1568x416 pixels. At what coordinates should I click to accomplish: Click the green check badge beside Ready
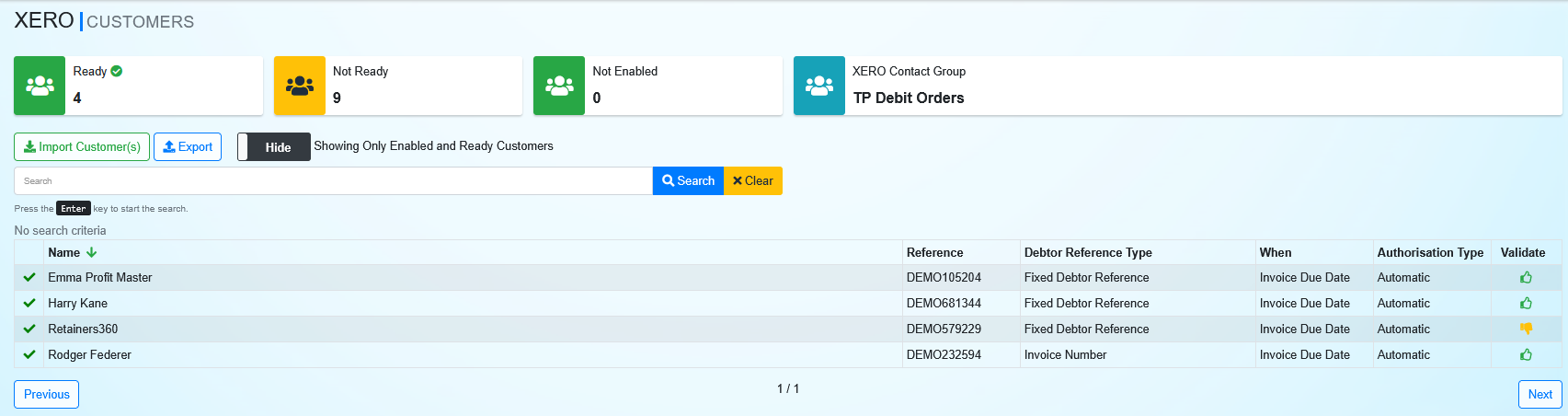click(x=117, y=71)
